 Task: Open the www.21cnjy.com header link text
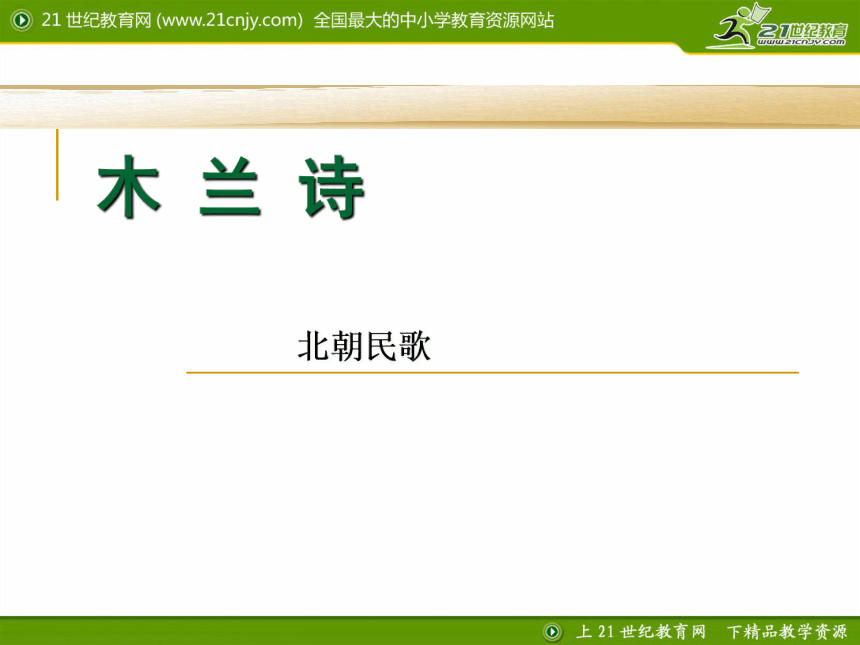(229, 20)
